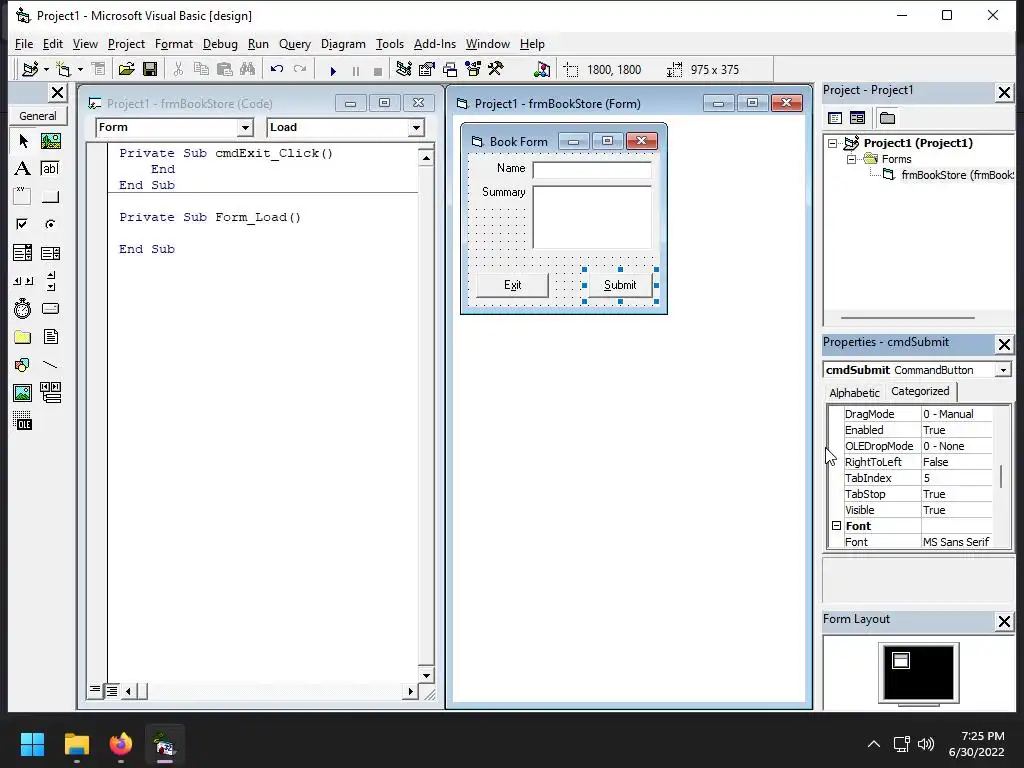Select the Pointer tool in the toolbox
Image resolution: width=1024 pixels, height=768 pixels.
coord(22,140)
